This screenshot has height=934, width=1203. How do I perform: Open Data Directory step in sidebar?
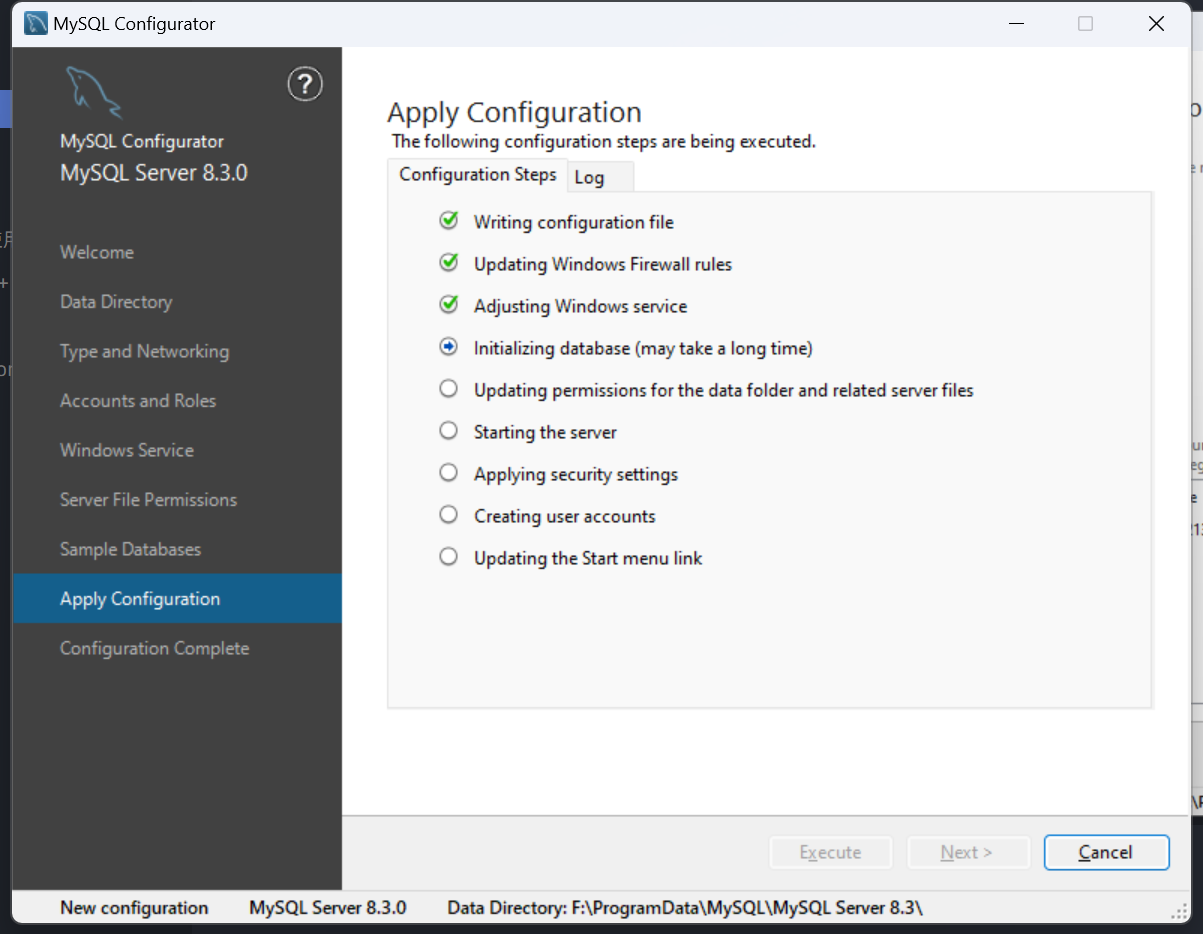116,302
